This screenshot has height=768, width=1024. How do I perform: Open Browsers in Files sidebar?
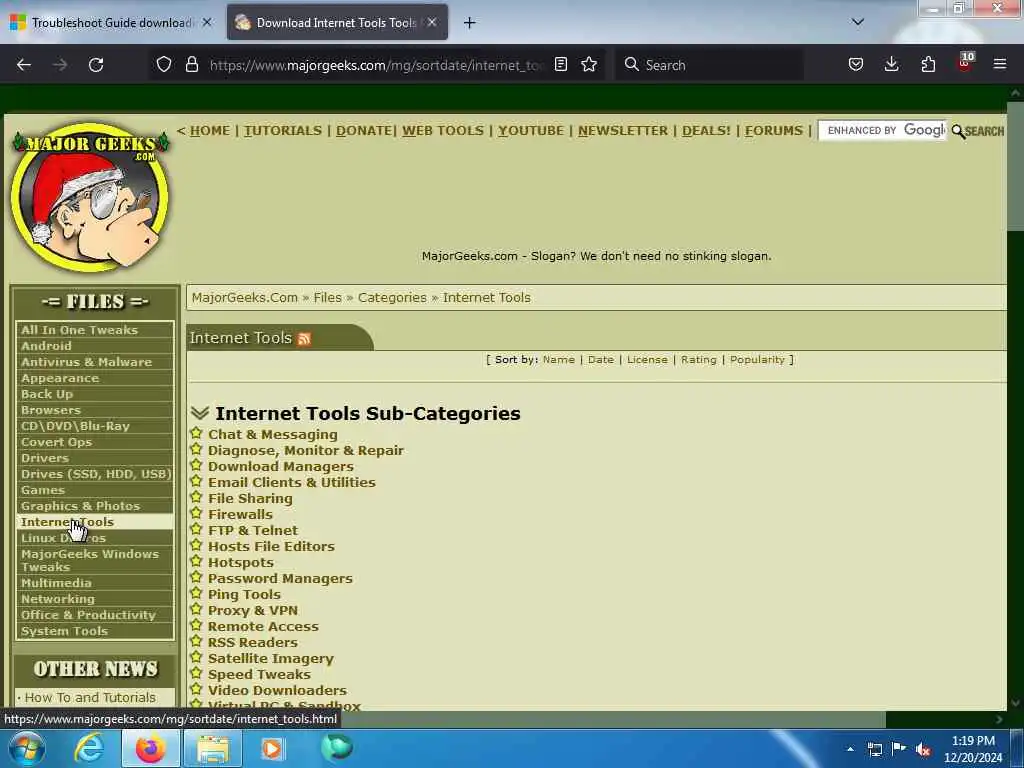(95, 410)
